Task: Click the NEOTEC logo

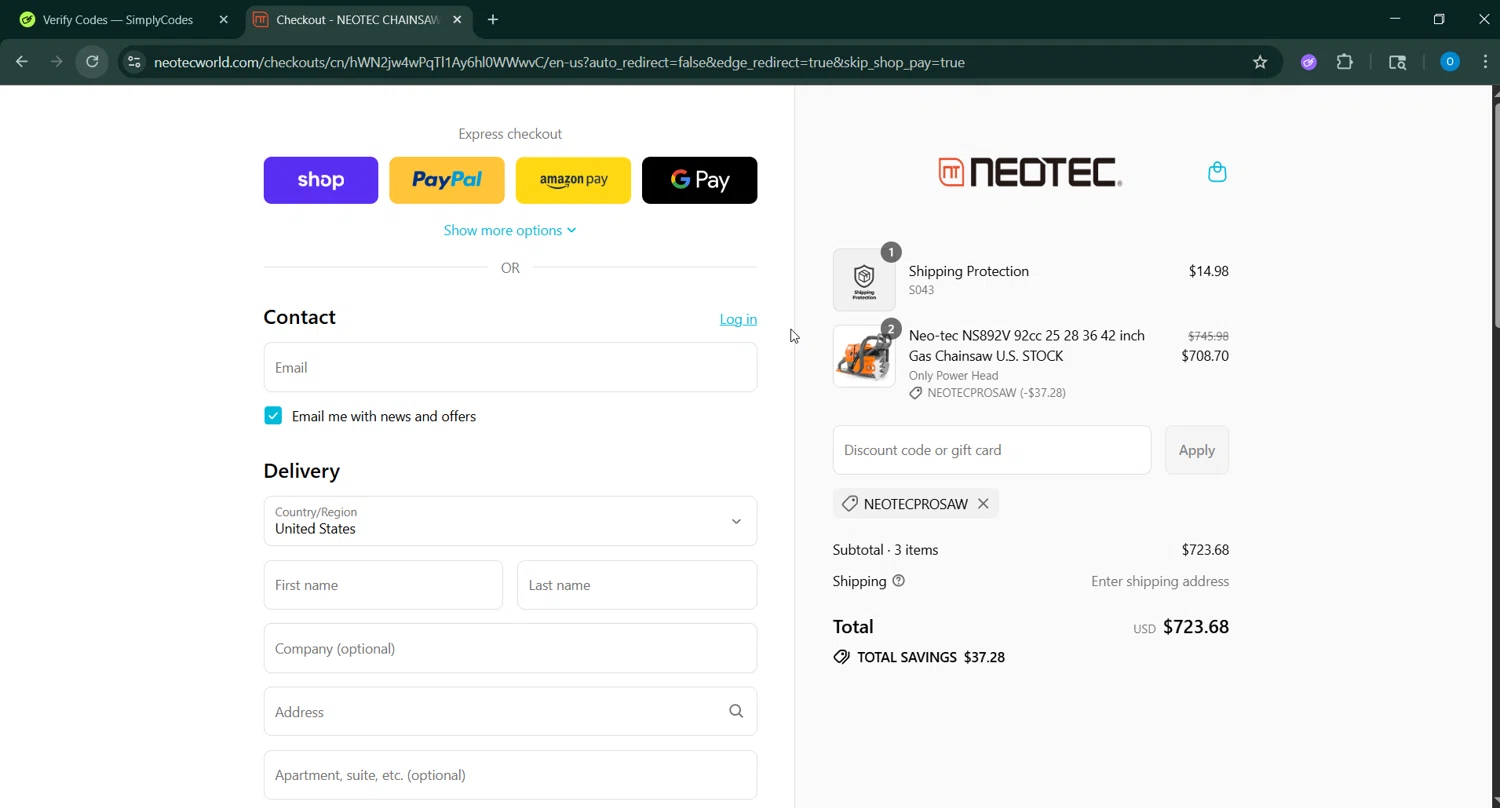Action: (1030, 172)
